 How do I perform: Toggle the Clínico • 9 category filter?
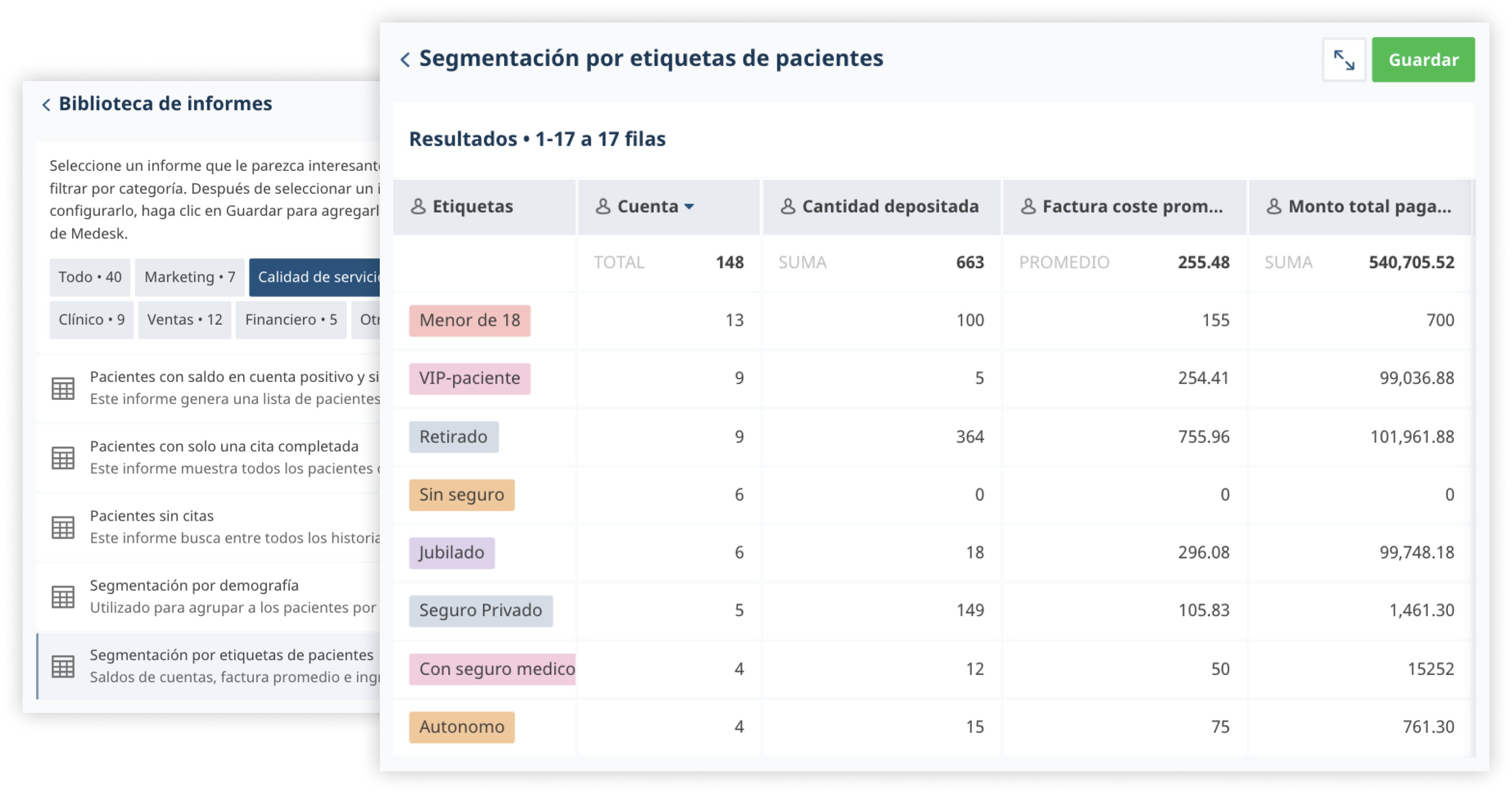91,319
